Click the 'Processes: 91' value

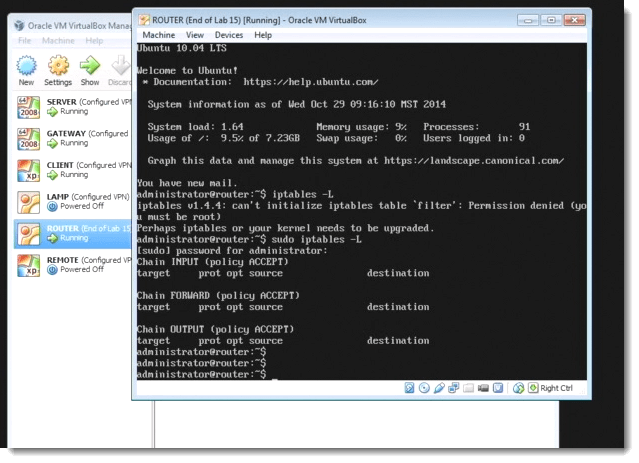[476, 127]
